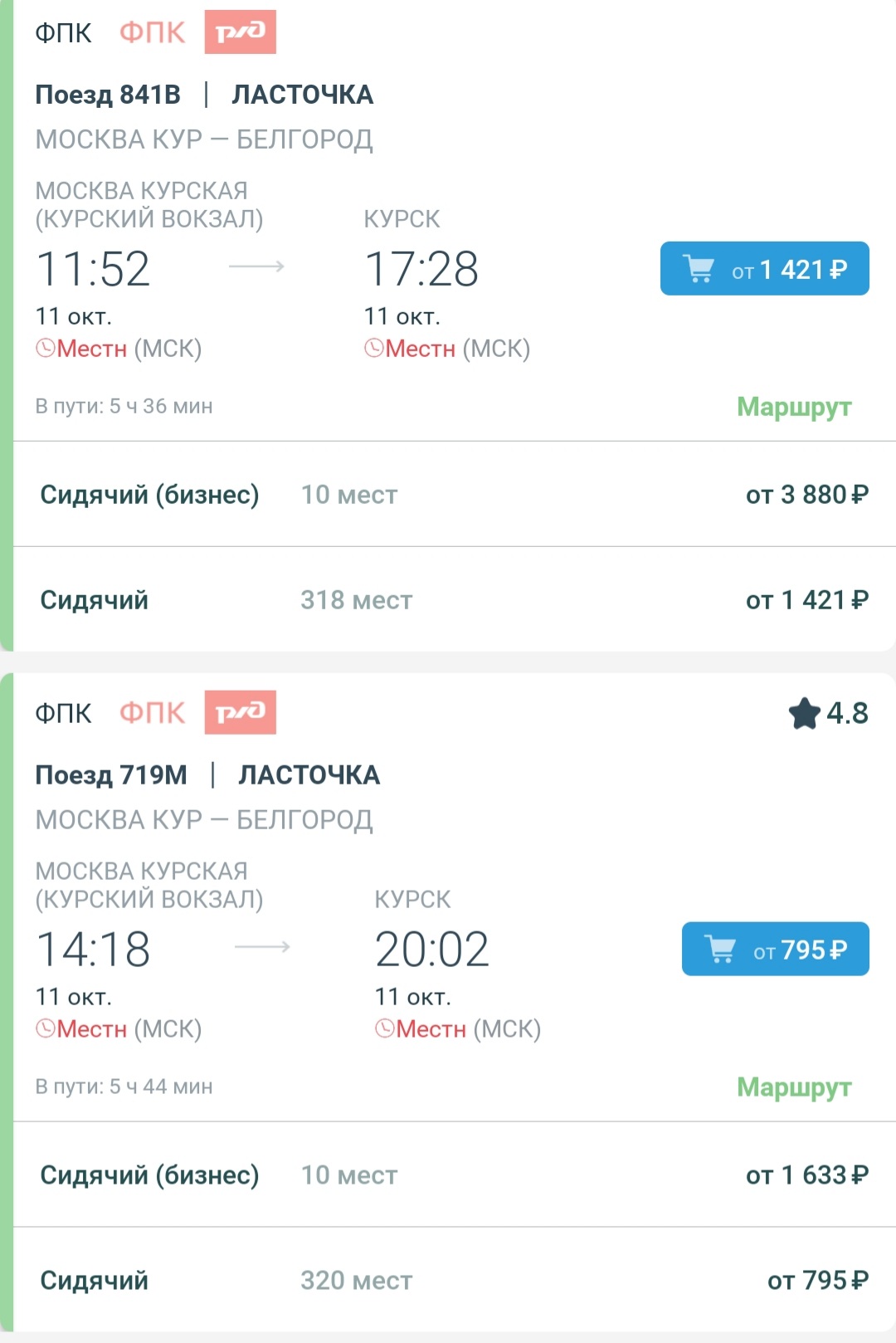896x1343 pixels.
Task: Tap the 14:18 departure time
Action: click(93, 950)
